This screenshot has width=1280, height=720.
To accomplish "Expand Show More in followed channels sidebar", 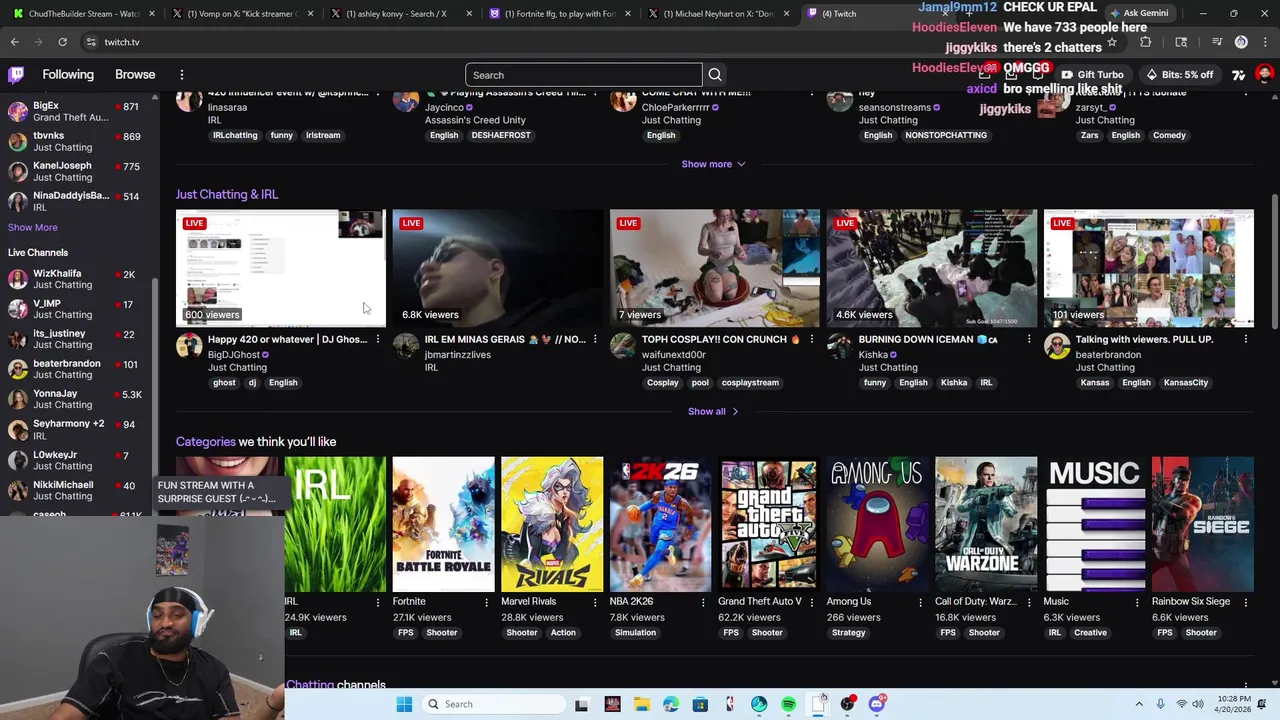I will tap(33, 227).
